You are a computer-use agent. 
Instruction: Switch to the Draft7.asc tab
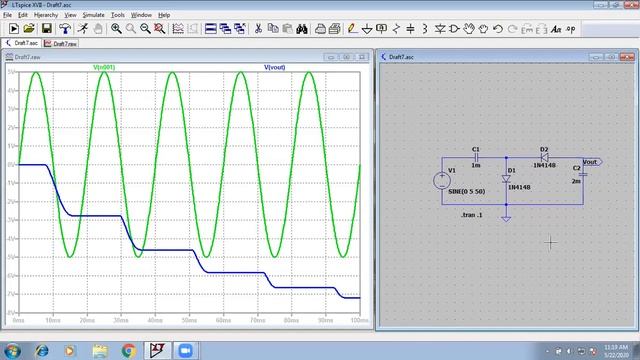(22, 43)
